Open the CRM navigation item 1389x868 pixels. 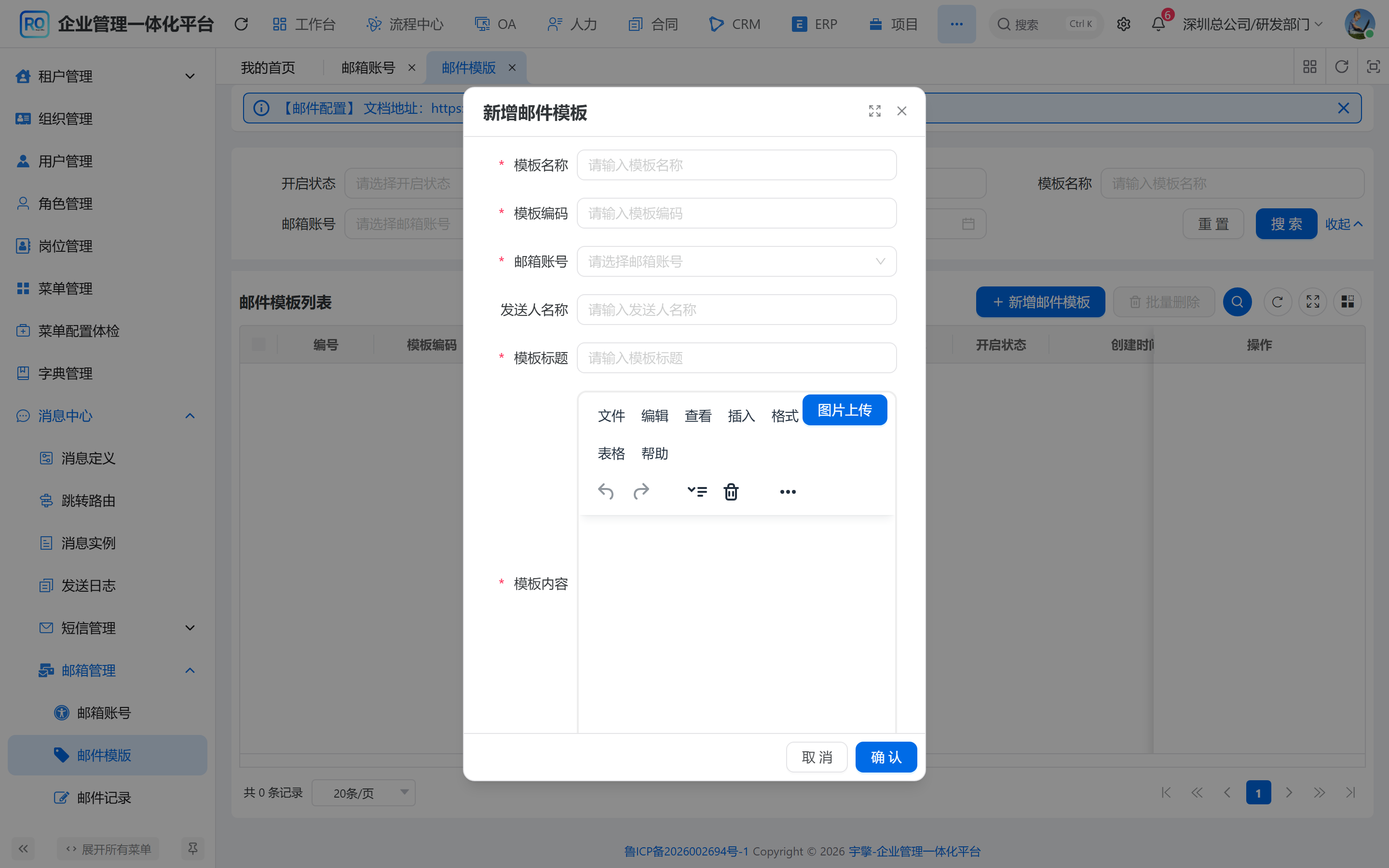735,24
